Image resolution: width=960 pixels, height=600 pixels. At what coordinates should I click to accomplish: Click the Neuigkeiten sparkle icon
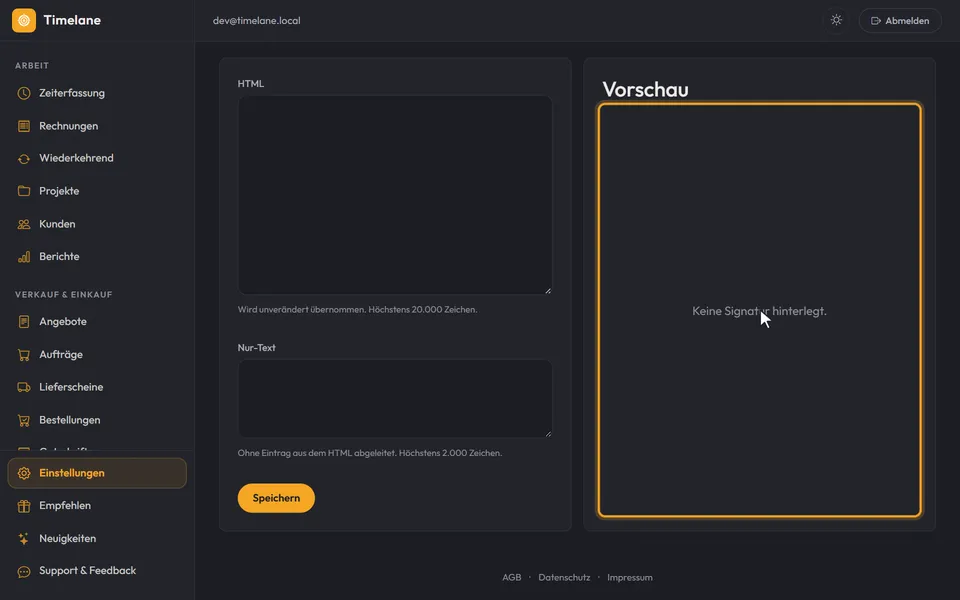tap(24, 539)
